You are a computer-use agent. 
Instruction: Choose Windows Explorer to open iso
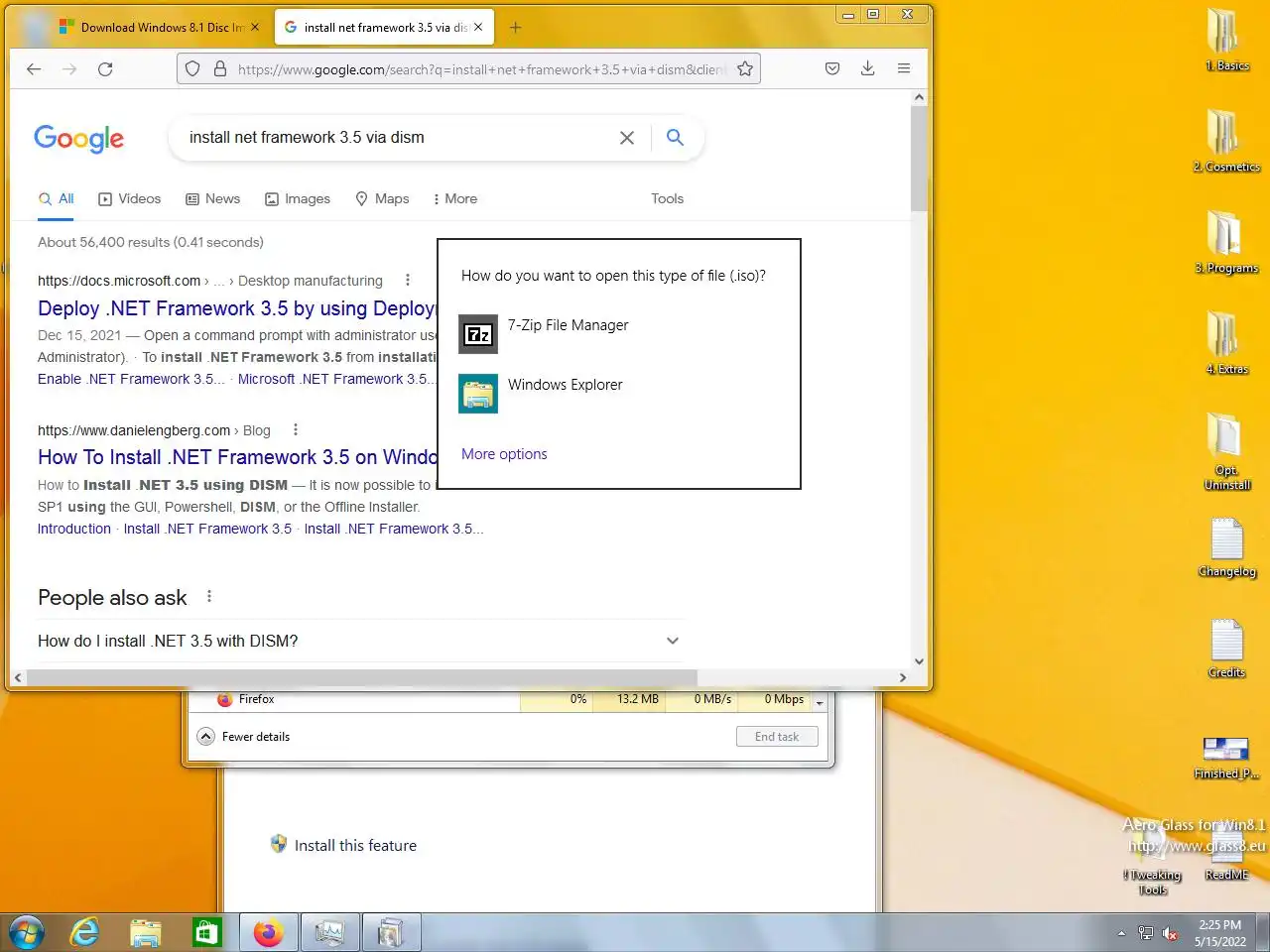click(619, 393)
